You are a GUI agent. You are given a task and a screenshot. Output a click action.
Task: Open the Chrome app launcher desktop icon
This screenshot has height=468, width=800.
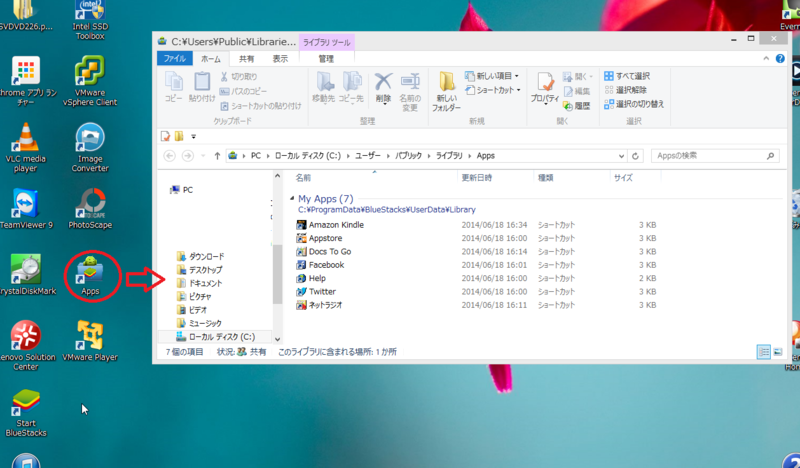pyautogui.click(x=26, y=81)
